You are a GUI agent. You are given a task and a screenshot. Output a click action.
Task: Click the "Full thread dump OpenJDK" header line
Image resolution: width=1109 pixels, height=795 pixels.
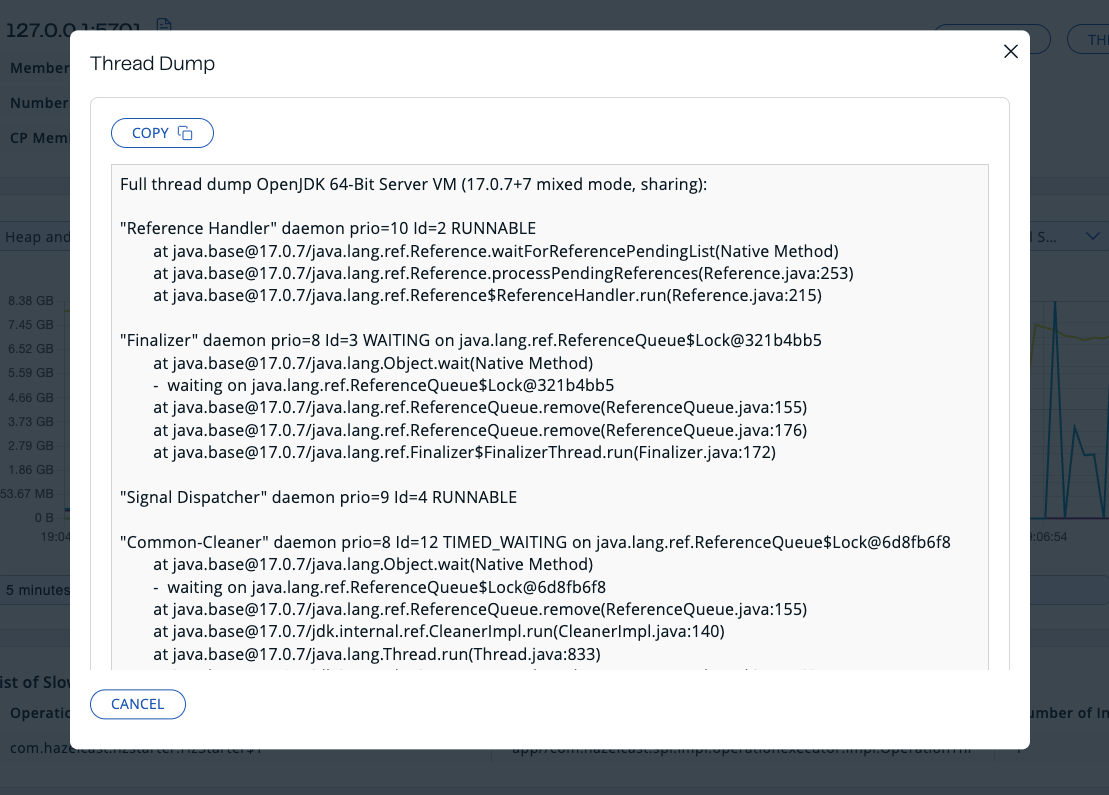coord(413,185)
